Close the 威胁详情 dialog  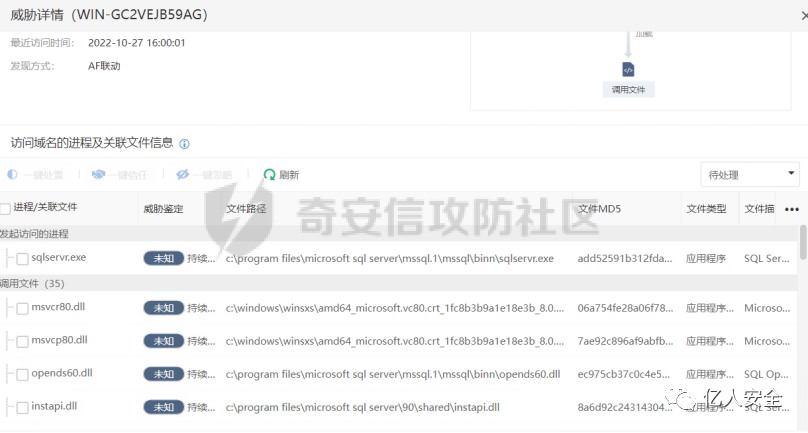[804, 16]
